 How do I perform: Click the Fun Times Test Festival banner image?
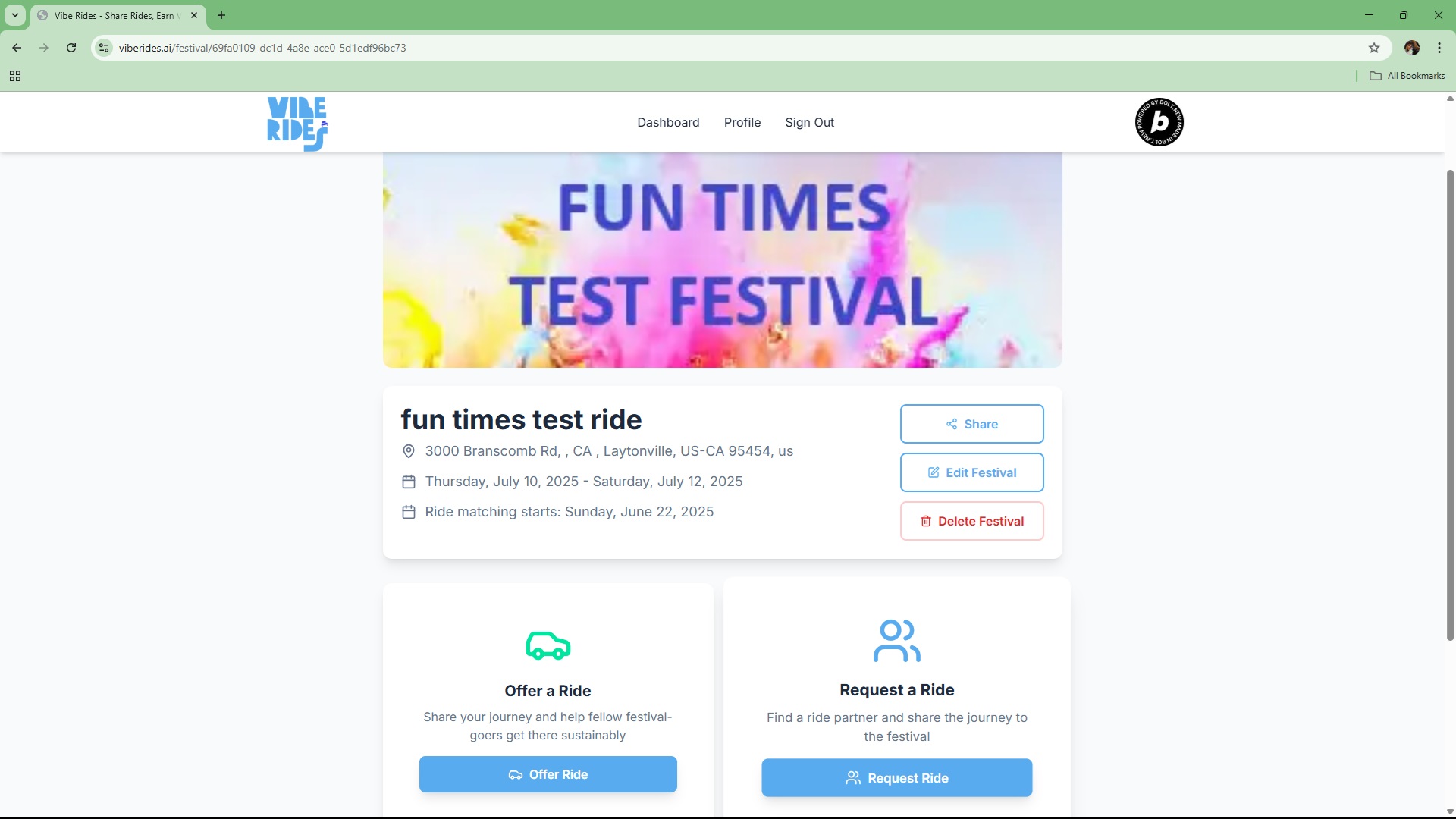coord(722,260)
